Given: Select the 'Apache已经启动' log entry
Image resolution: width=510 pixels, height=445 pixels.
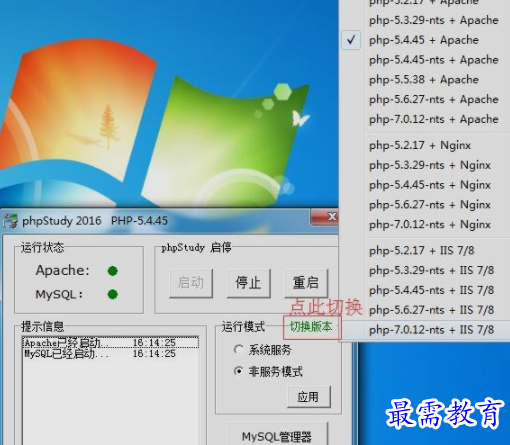Looking at the screenshot, I should [111, 343].
